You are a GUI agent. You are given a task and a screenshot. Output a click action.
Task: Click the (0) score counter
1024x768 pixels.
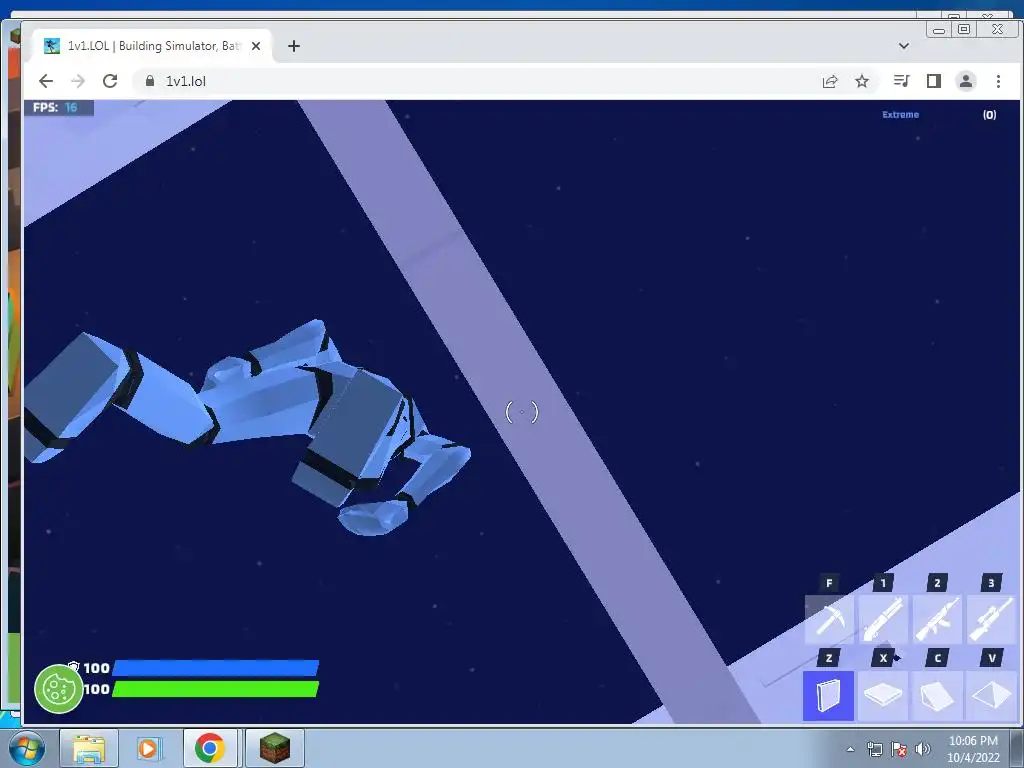coord(989,115)
